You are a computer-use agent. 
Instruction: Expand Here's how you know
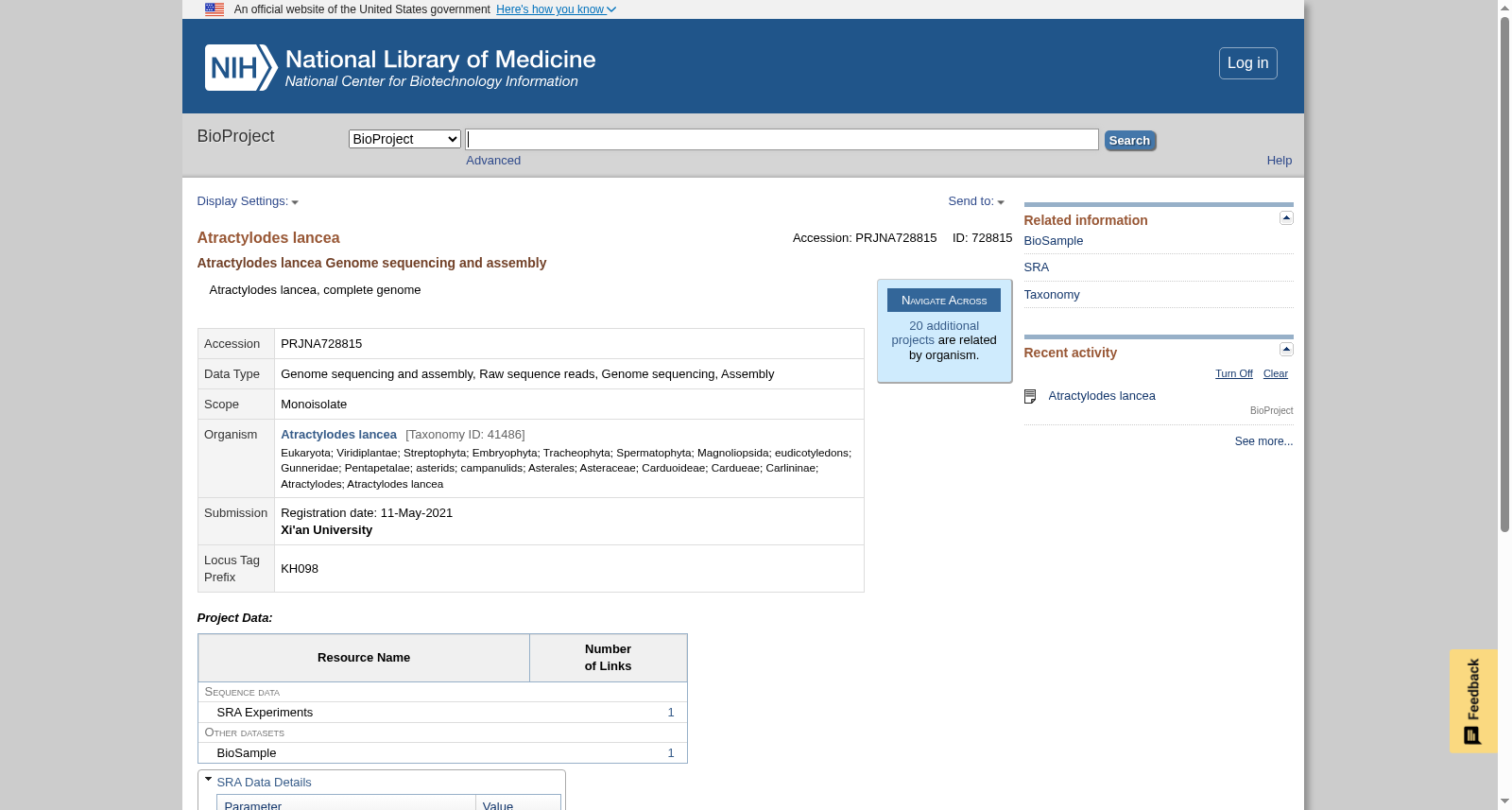556,9
